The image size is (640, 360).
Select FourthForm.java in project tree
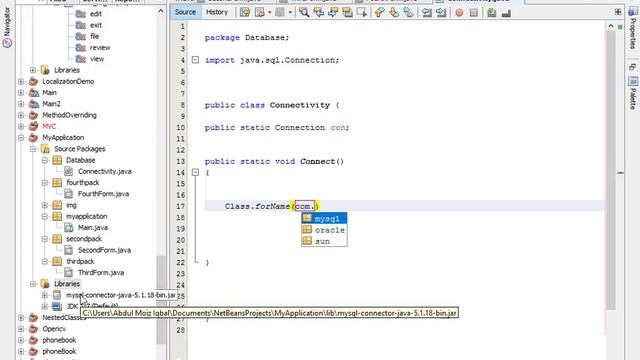[x=103, y=194]
